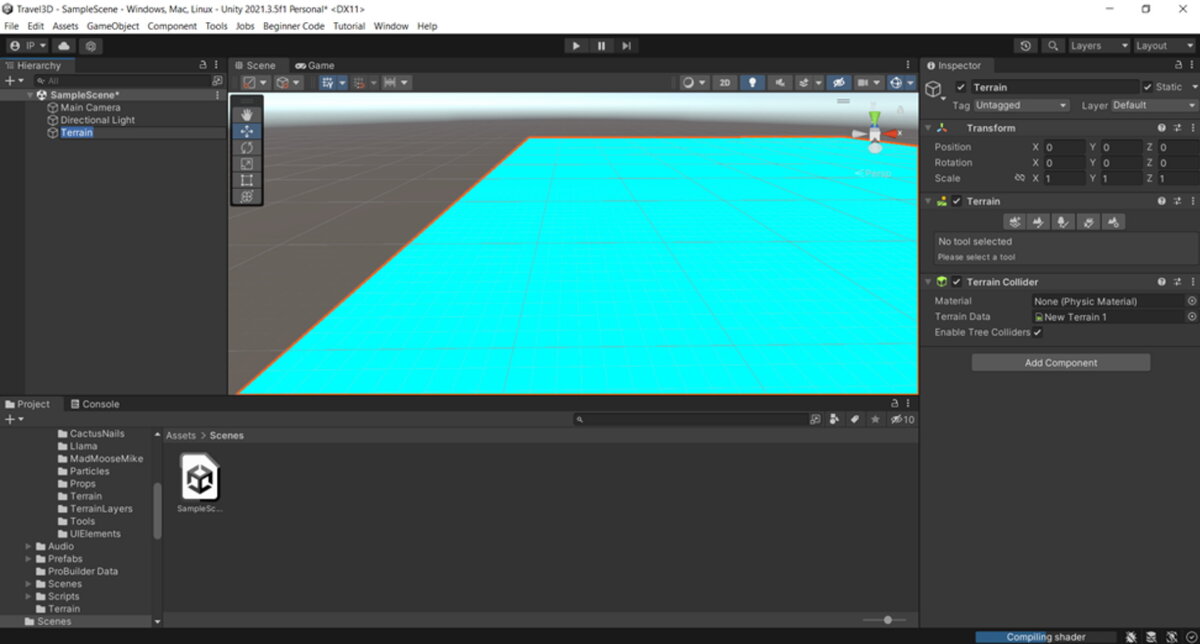Toggle scene audio button

coord(780,83)
